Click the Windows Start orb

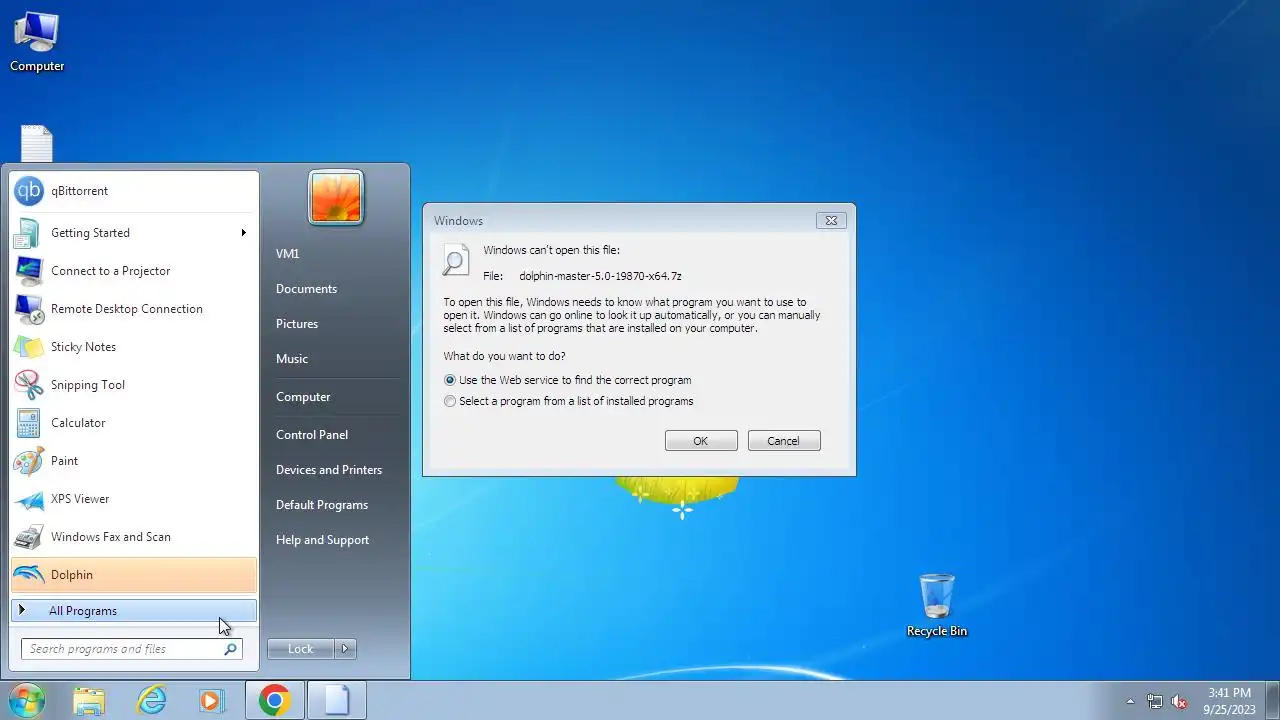tap(26, 700)
